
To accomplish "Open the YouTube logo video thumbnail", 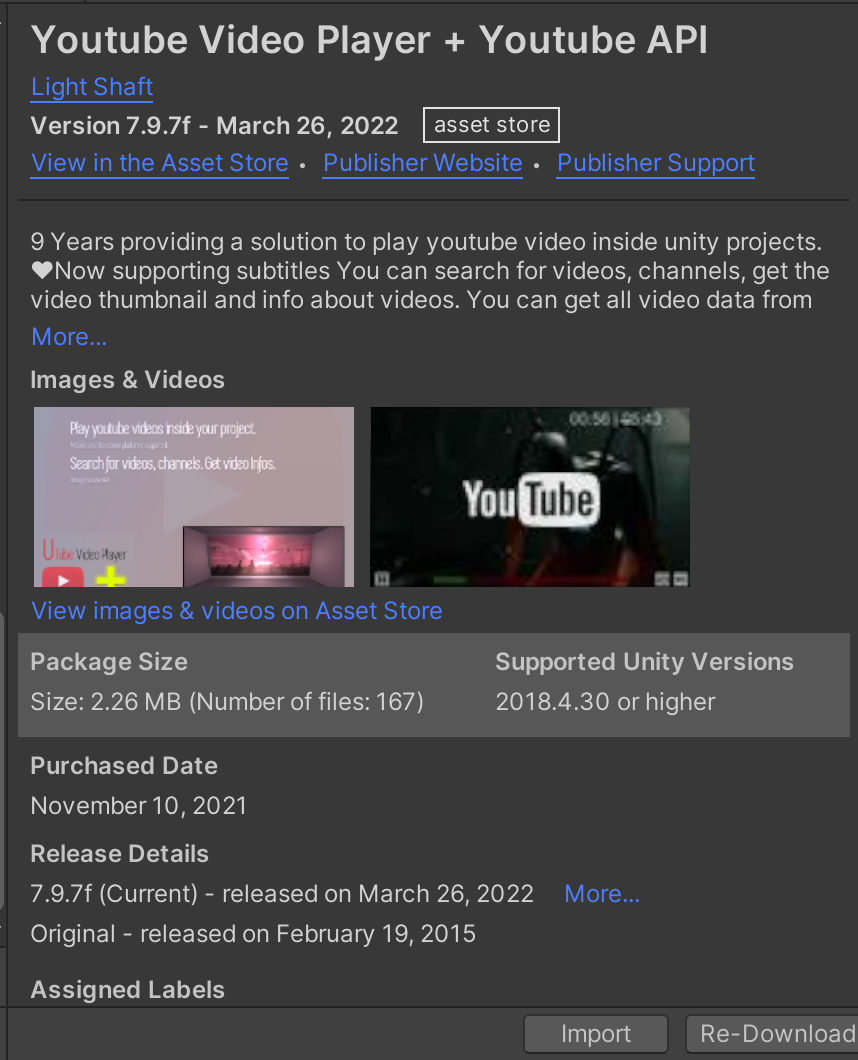I will tap(530, 497).
